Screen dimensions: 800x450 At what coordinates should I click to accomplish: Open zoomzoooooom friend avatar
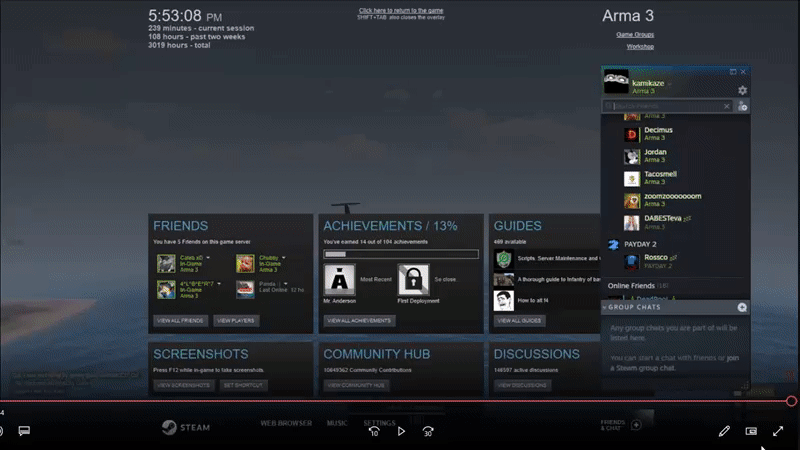click(x=632, y=200)
